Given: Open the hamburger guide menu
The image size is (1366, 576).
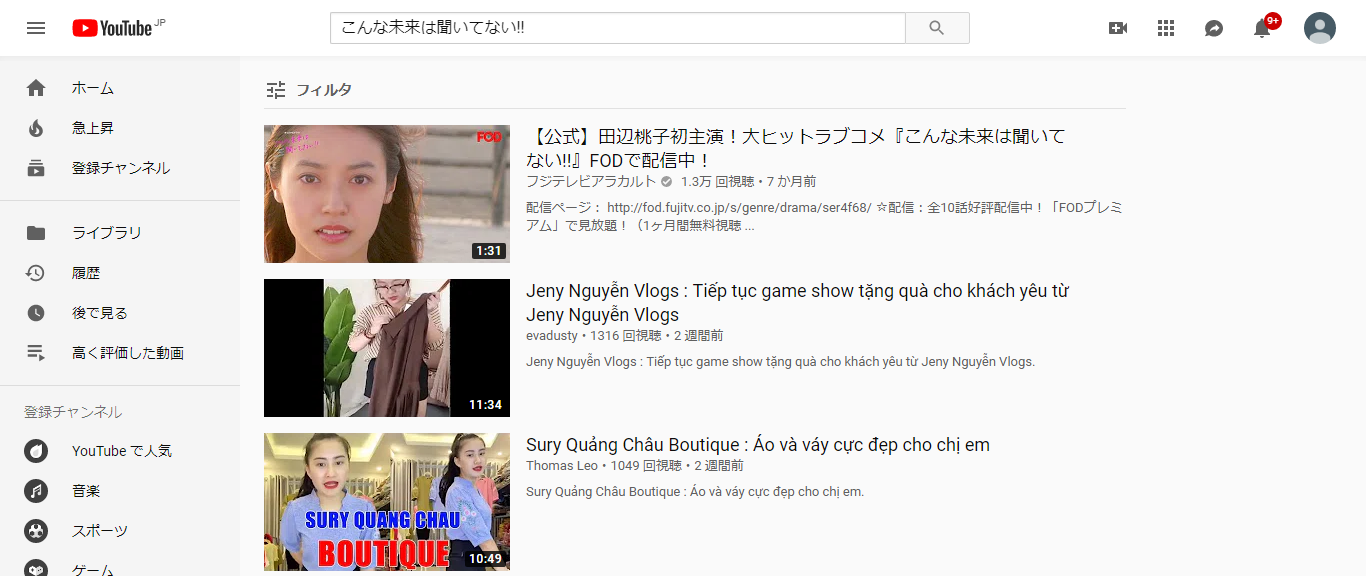Looking at the screenshot, I should [36, 28].
